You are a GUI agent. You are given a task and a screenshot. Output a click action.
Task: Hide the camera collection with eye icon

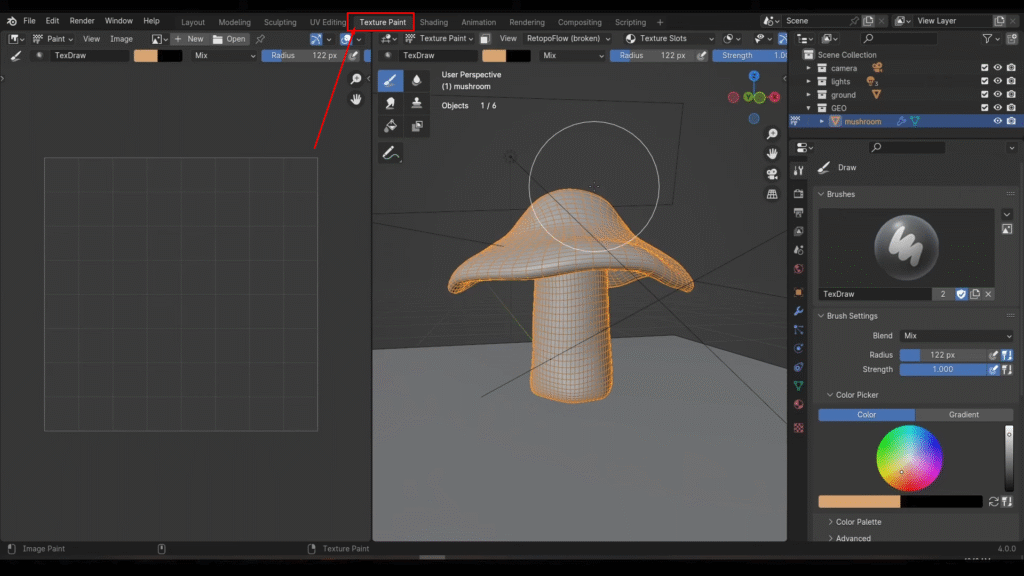(997, 68)
